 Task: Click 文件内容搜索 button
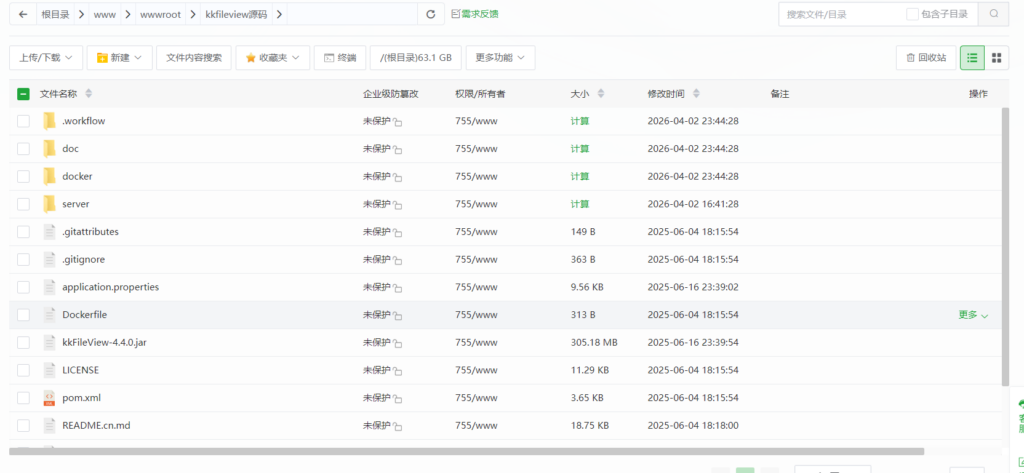(x=194, y=57)
